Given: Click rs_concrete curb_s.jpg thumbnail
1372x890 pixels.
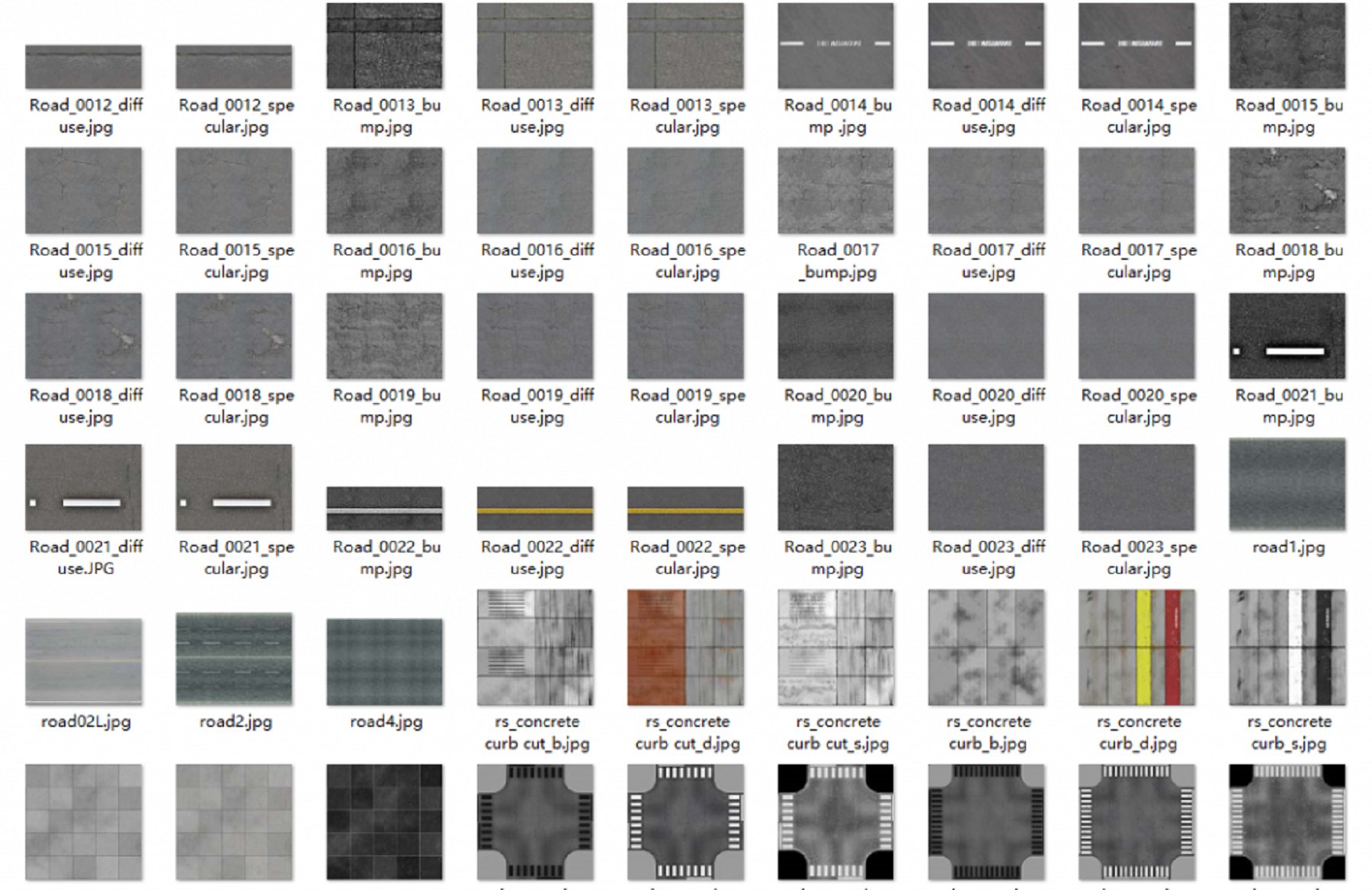Looking at the screenshot, I should [1287, 648].
